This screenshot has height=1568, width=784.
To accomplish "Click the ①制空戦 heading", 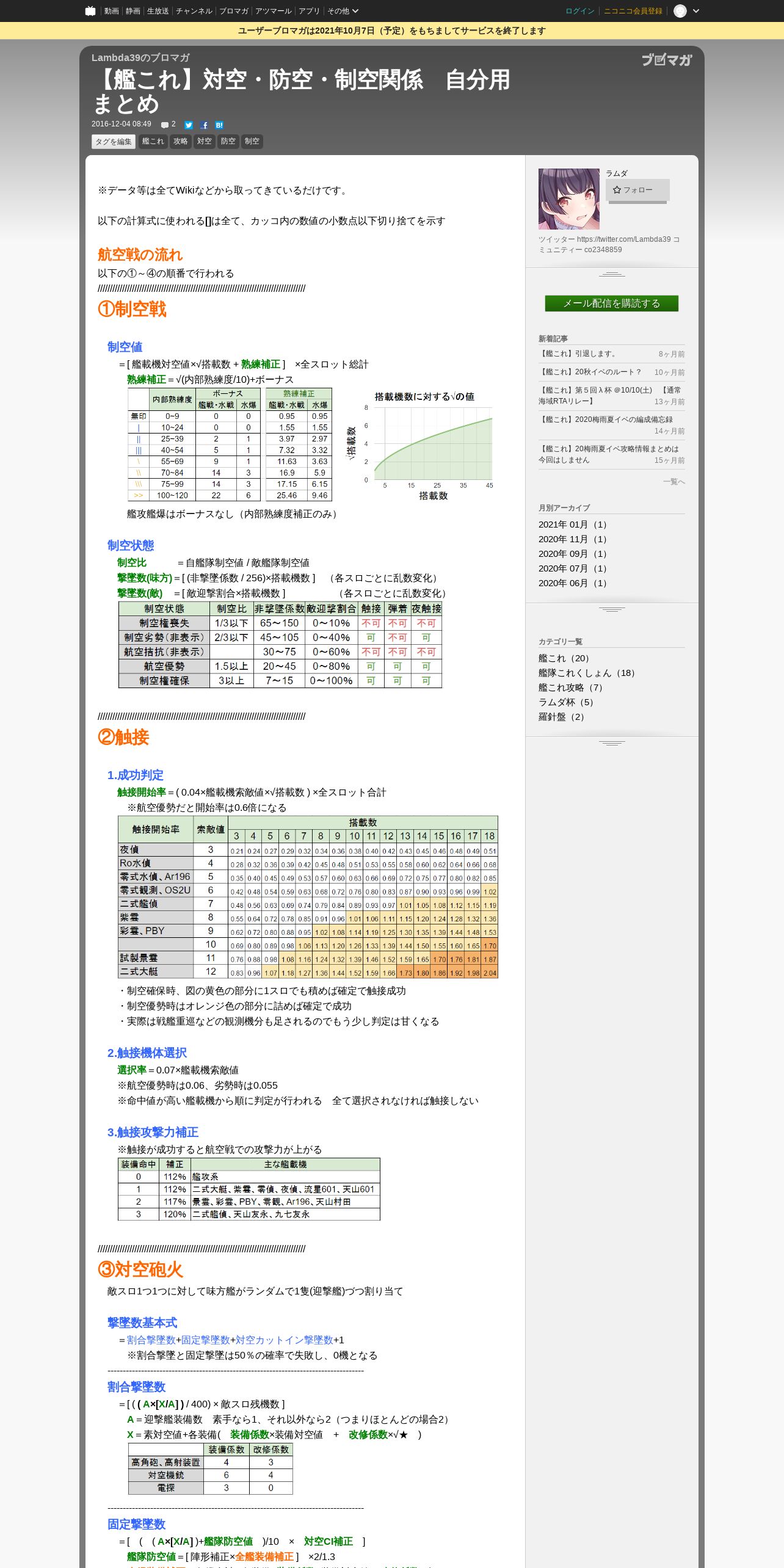I will click(132, 309).
